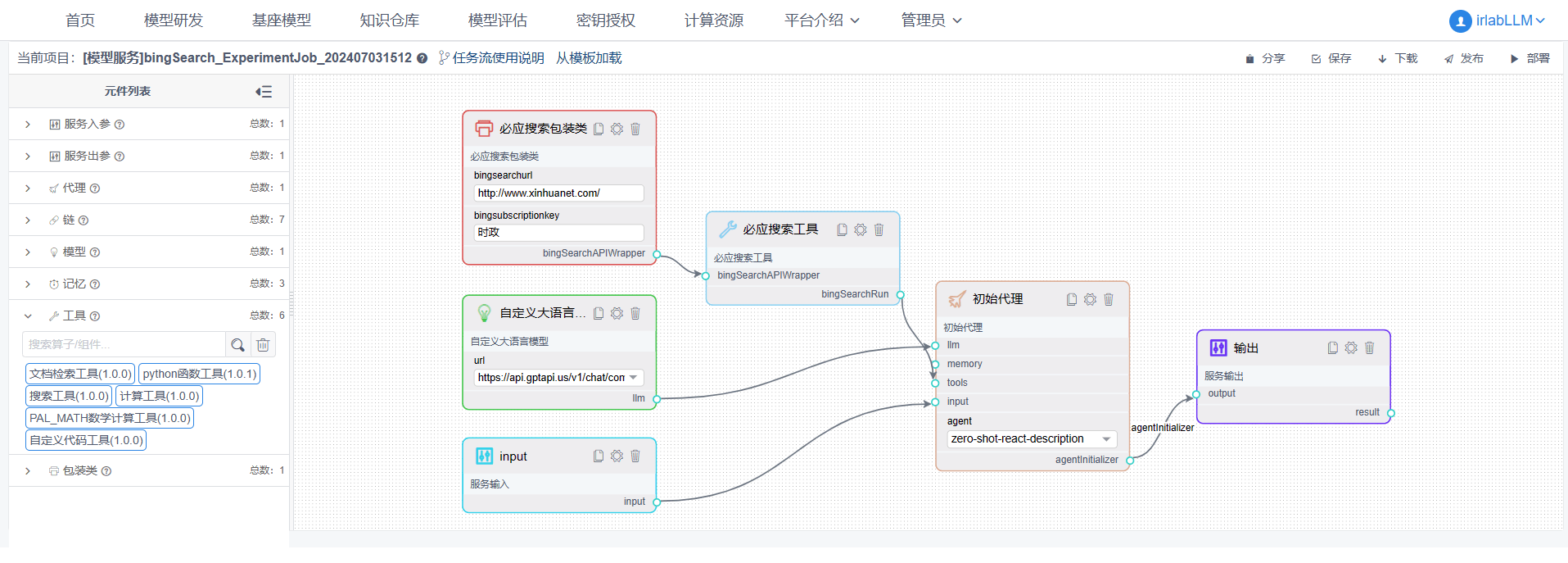Delete the 必应搜索包装类 node
The width and height of the screenshot is (1568, 563).
(635, 129)
